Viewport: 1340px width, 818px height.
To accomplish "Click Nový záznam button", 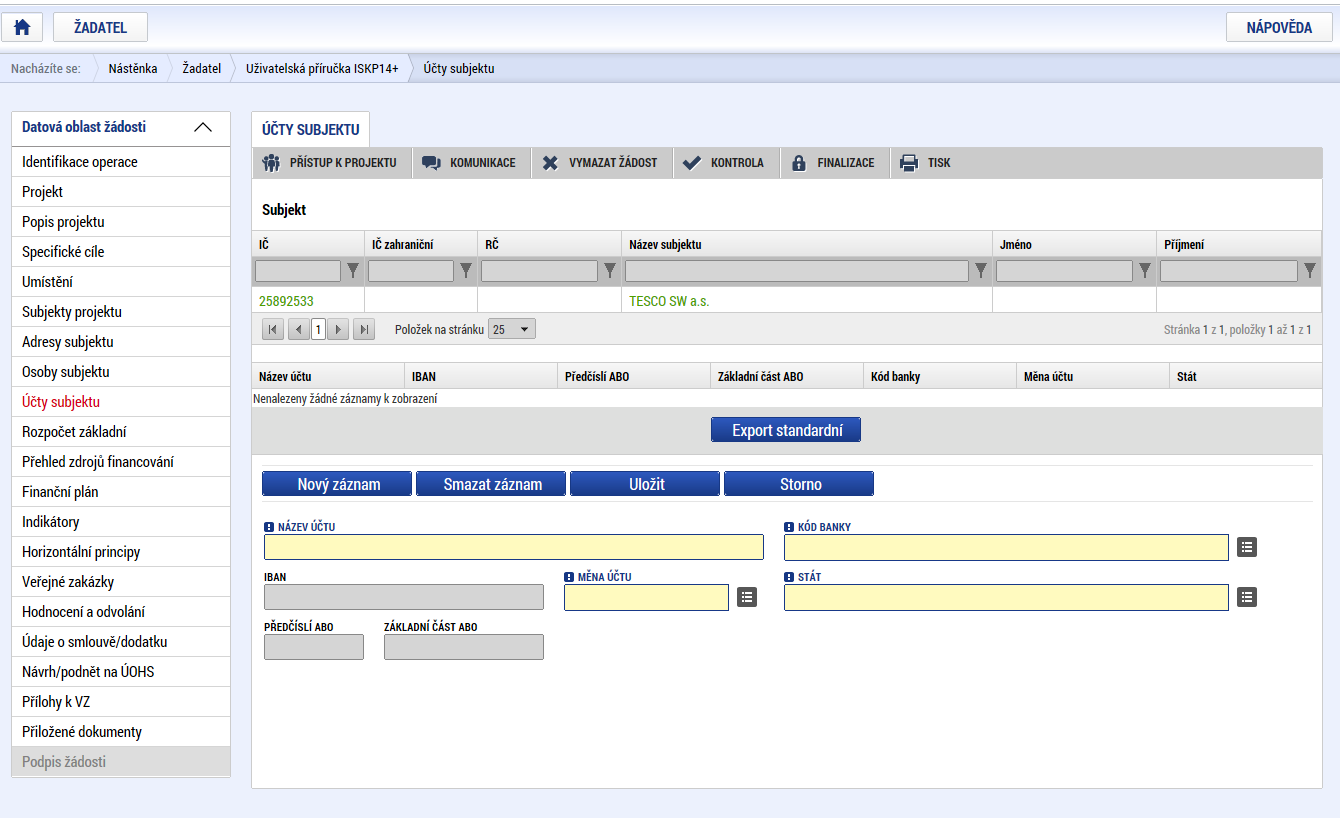I will tap(337, 484).
